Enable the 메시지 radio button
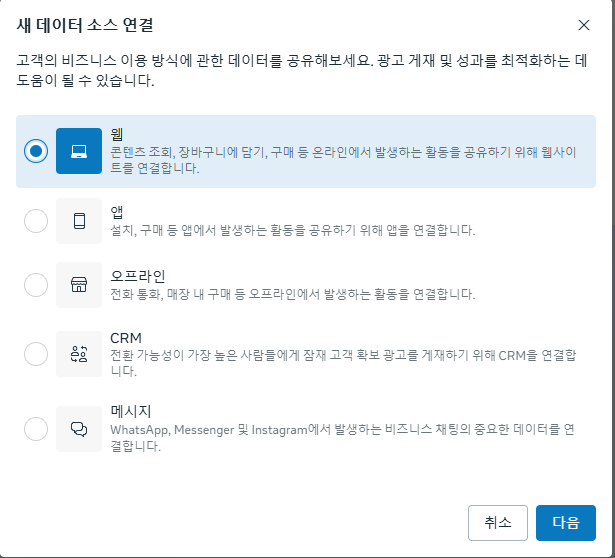 (x=36, y=429)
